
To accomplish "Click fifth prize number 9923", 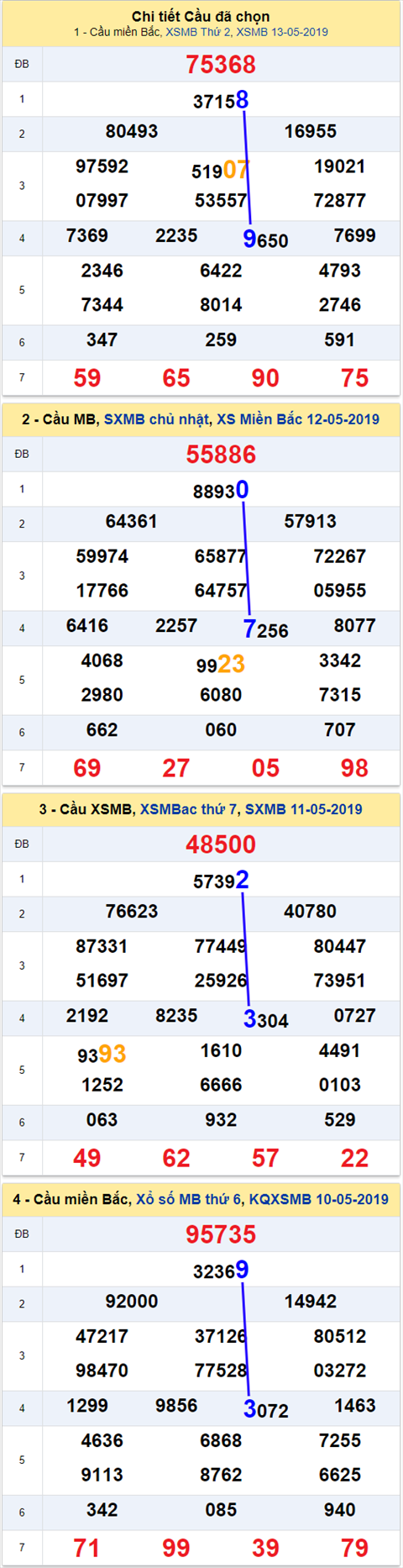I will 221,665.
